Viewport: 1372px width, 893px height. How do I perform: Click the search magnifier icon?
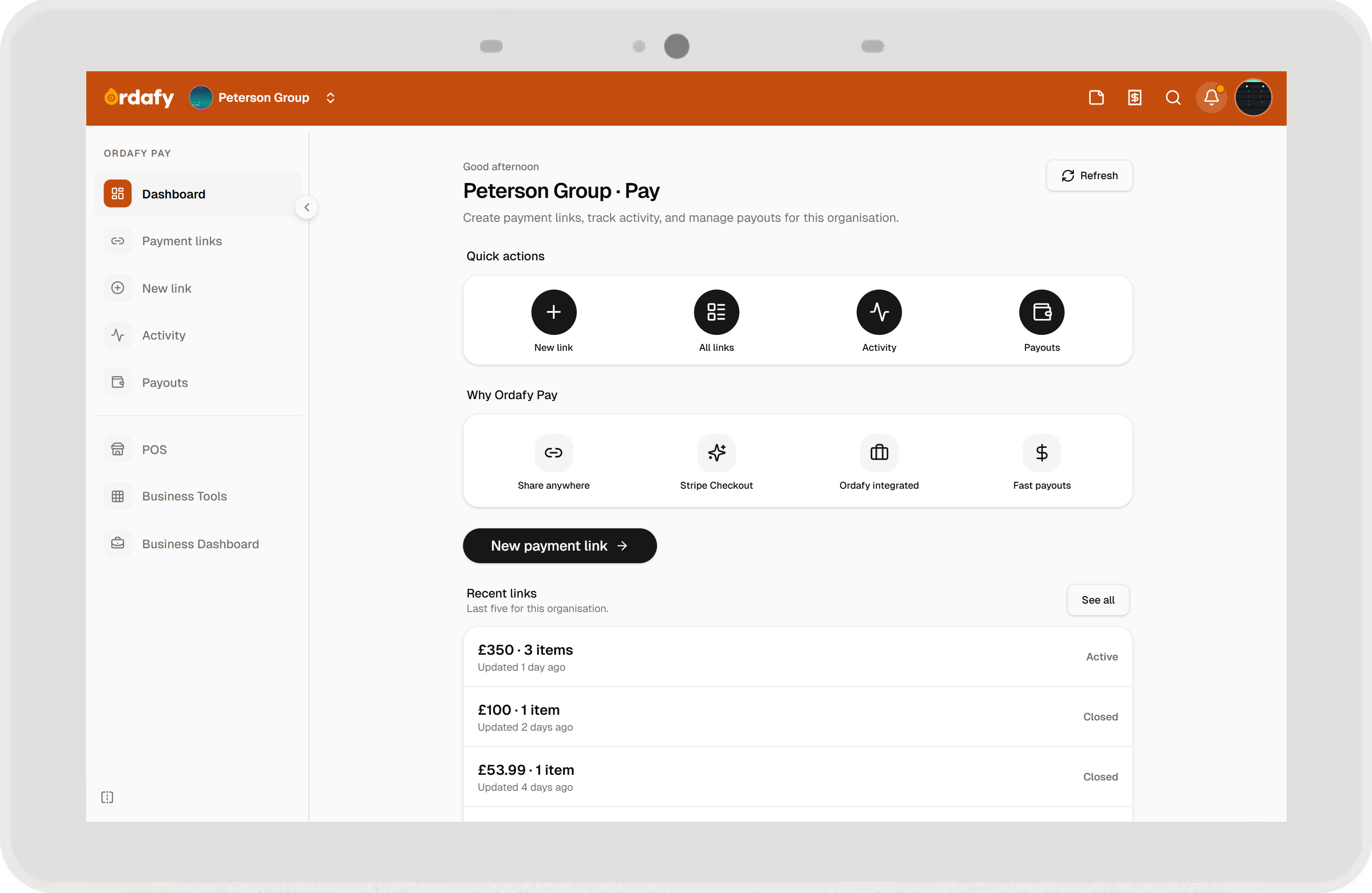1173,98
